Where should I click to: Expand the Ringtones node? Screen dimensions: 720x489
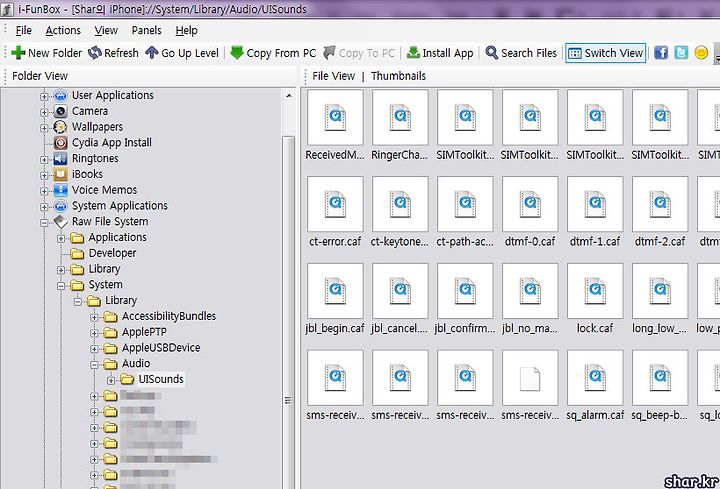click(44, 159)
